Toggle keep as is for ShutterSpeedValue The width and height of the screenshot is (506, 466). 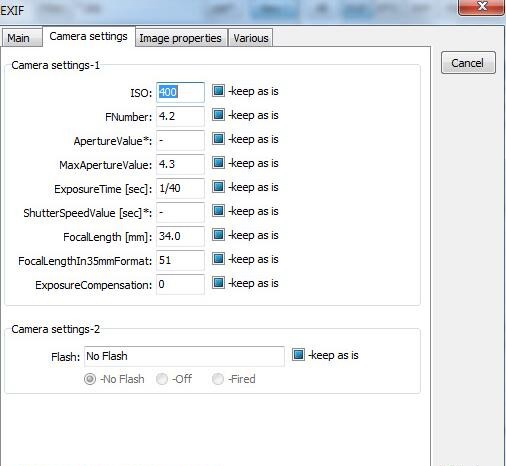[x=218, y=211]
